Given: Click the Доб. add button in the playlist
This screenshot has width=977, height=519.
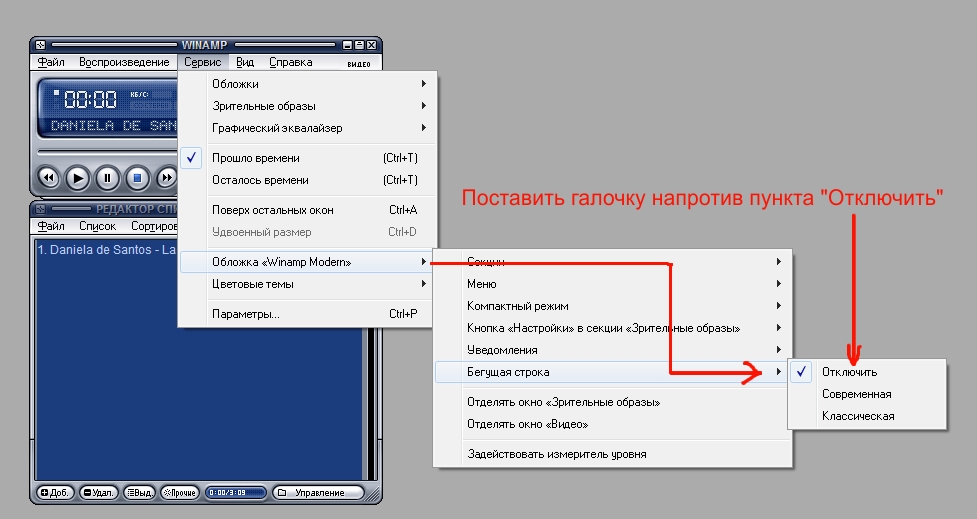Looking at the screenshot, I should pyautogui.click(x=55, y=493).
